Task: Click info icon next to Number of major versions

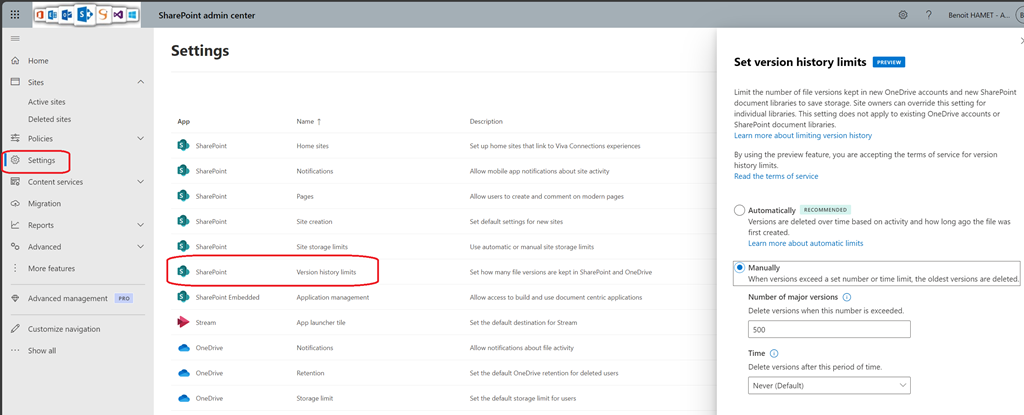Action: 847,297
